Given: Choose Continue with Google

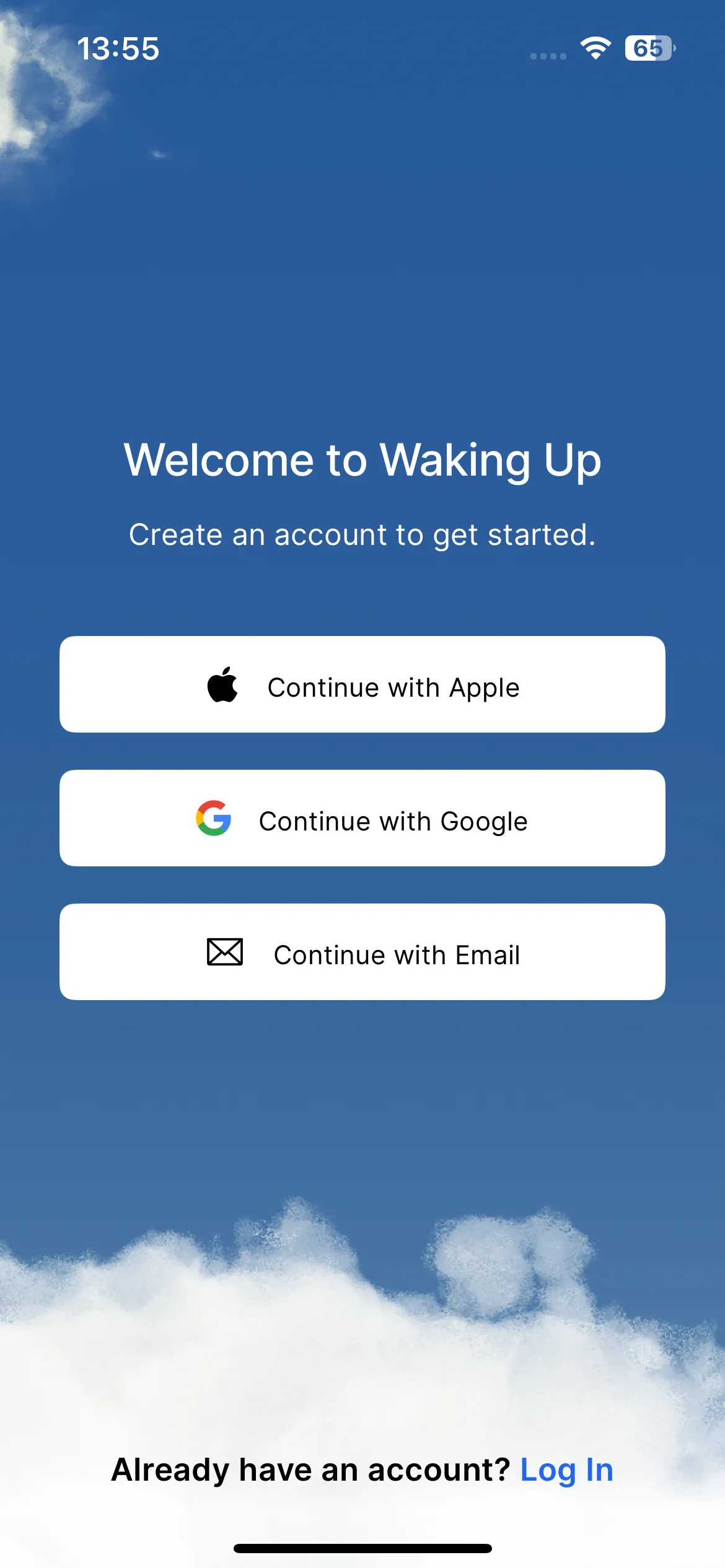Looking at the screenshot, I should 362,818.
